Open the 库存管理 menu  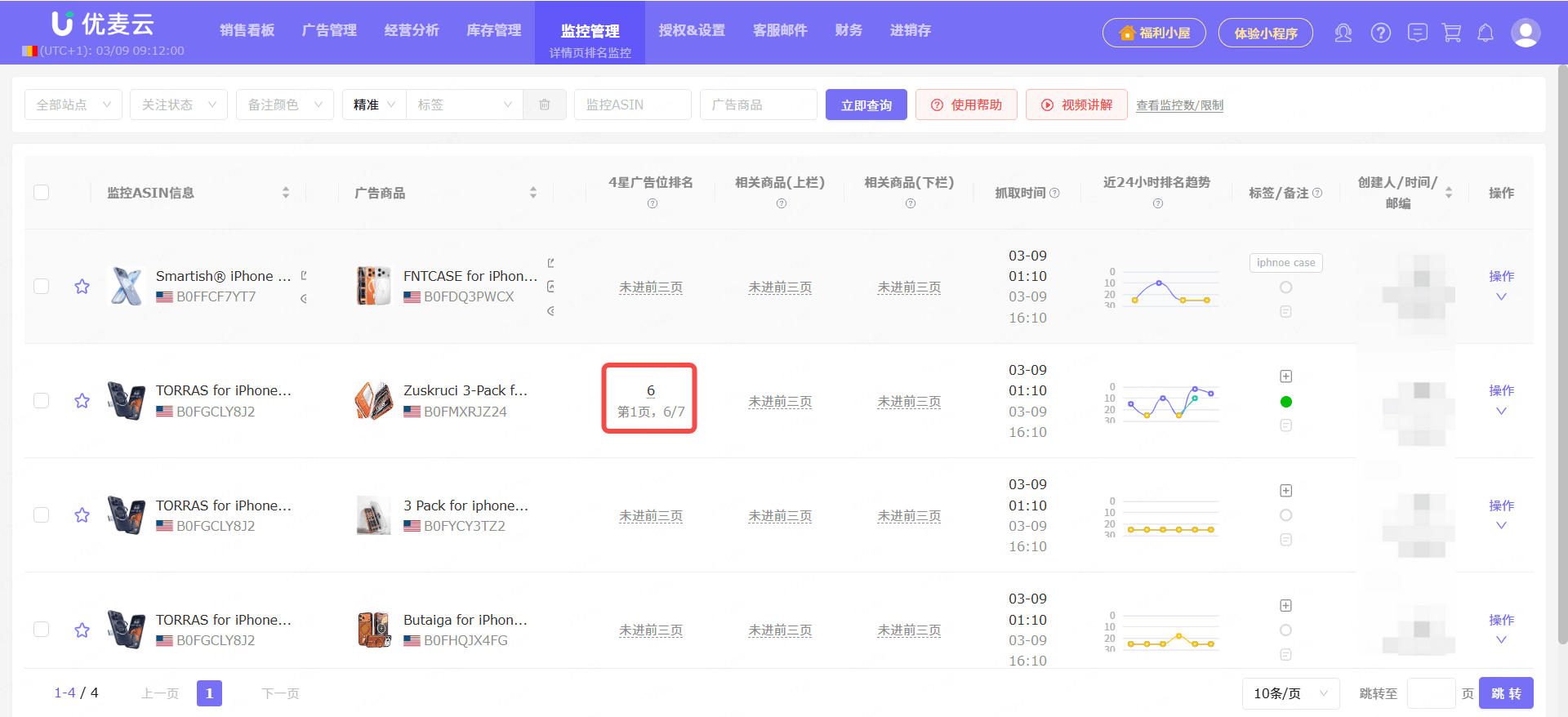pos(494,30)
